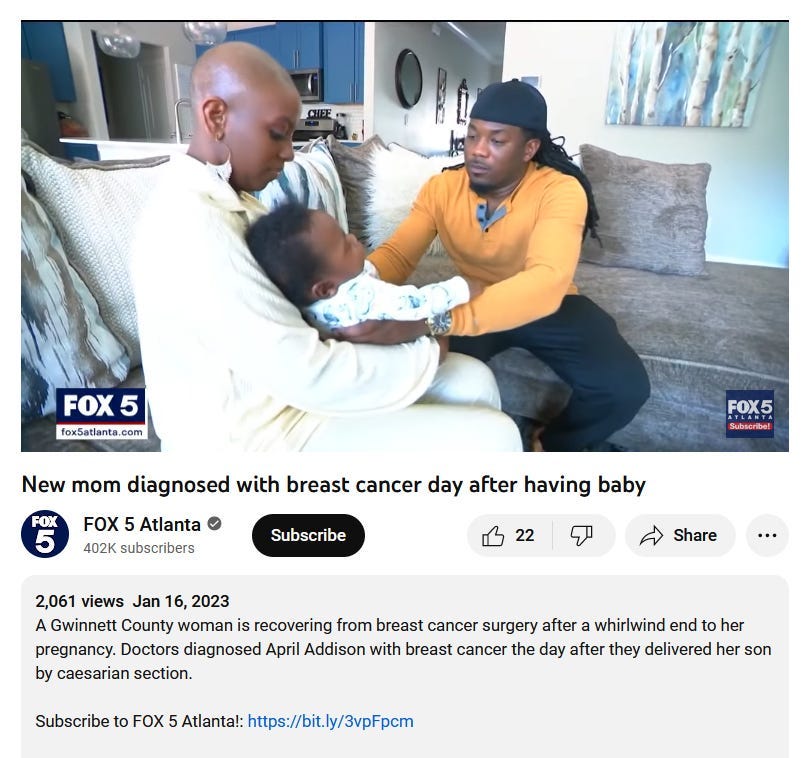Image resolution: width=807 pixels, height=758 pixels.
Task: Click the 402K subscribers count
Action: [x=139, y=548]
